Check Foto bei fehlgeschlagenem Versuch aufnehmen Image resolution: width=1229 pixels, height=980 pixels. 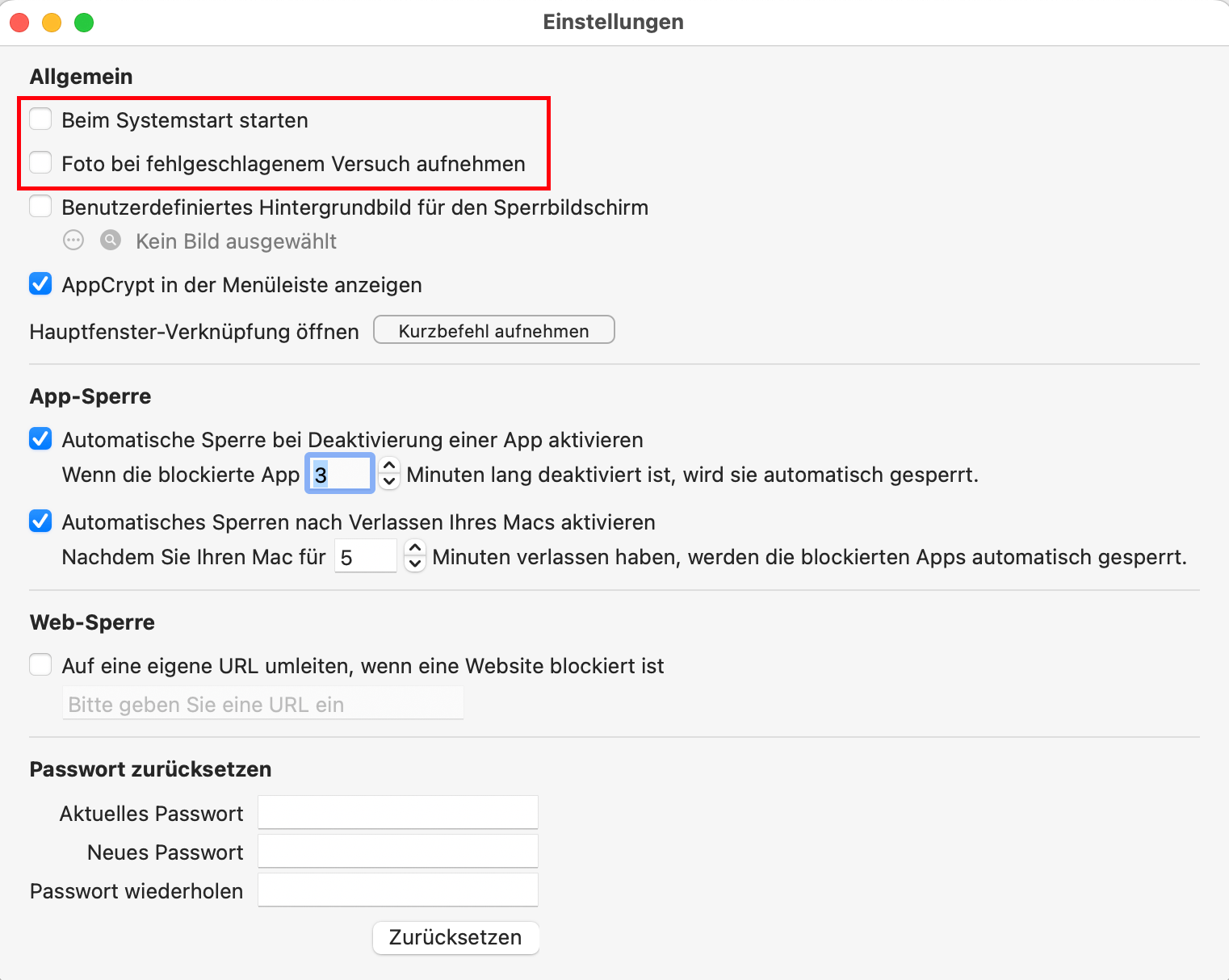click(40, 163)
